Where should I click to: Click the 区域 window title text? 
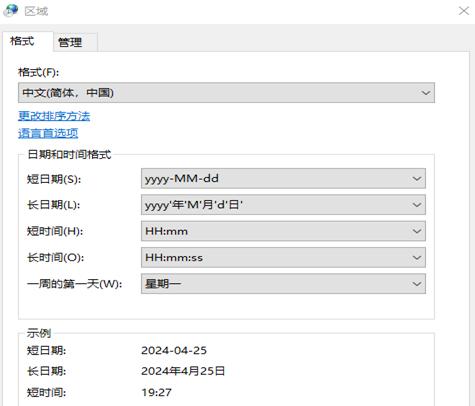[36, 11]
